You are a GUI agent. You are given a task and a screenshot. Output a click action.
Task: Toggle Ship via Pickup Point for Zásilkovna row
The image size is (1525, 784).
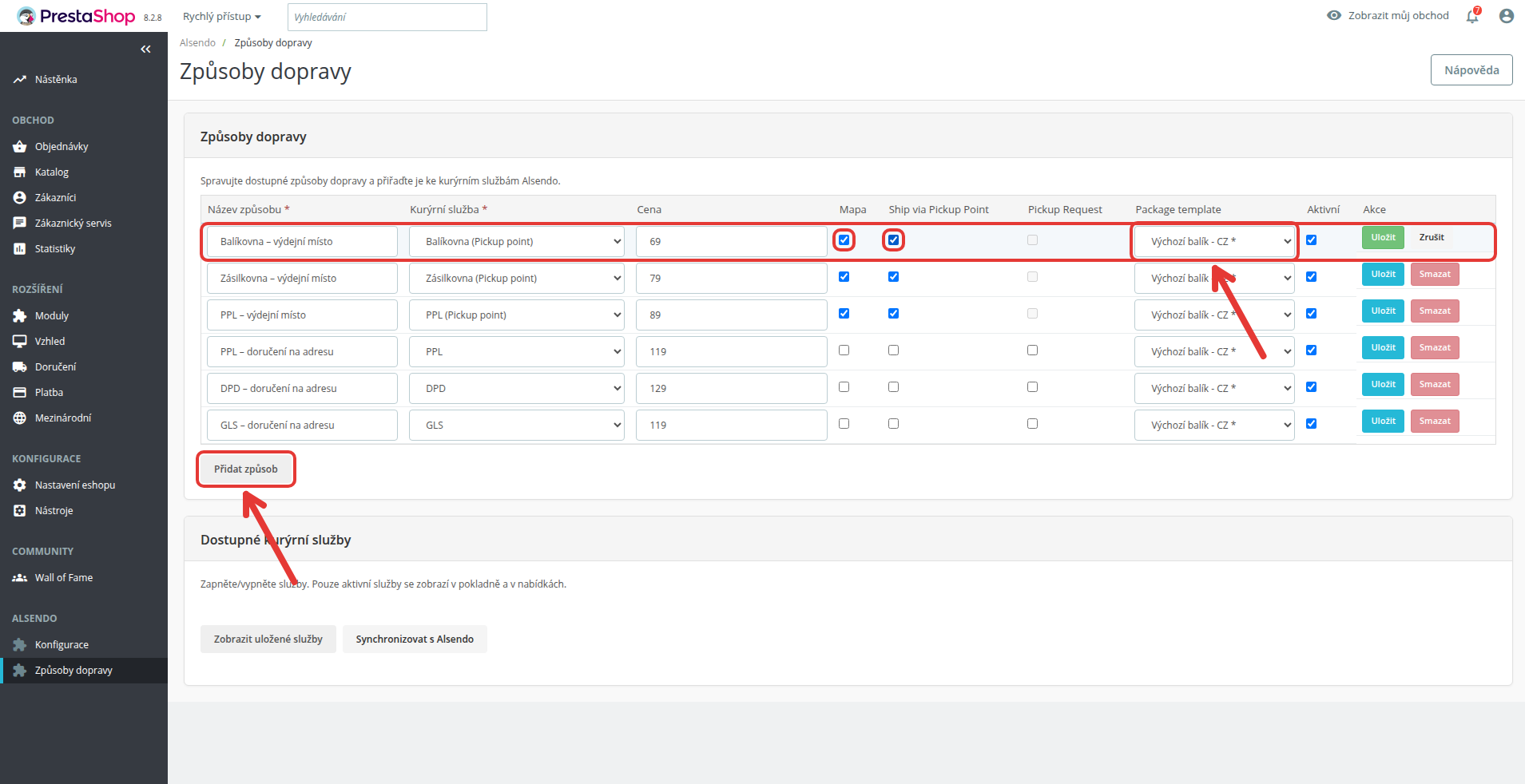tap(893, 277)
